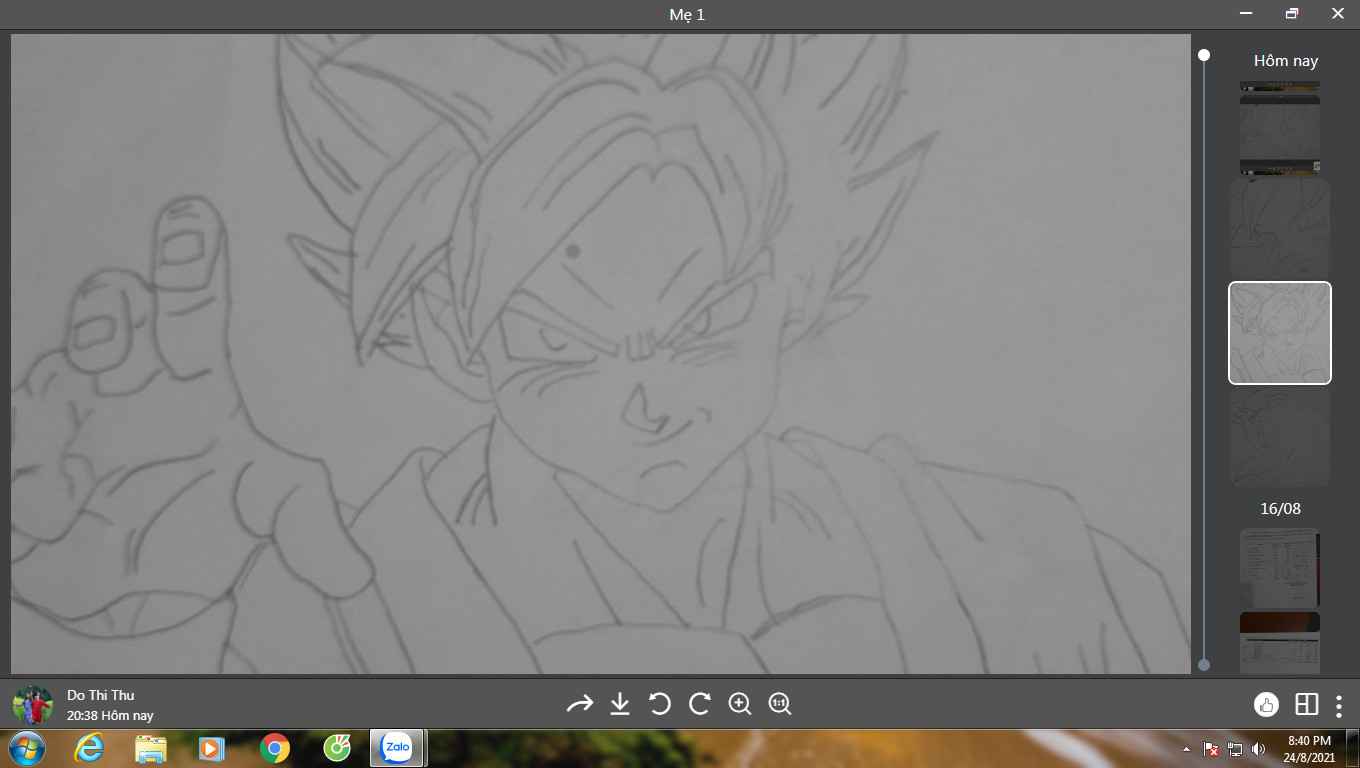
Task: Open the media player taskbar icon
Action: (211, 748)
